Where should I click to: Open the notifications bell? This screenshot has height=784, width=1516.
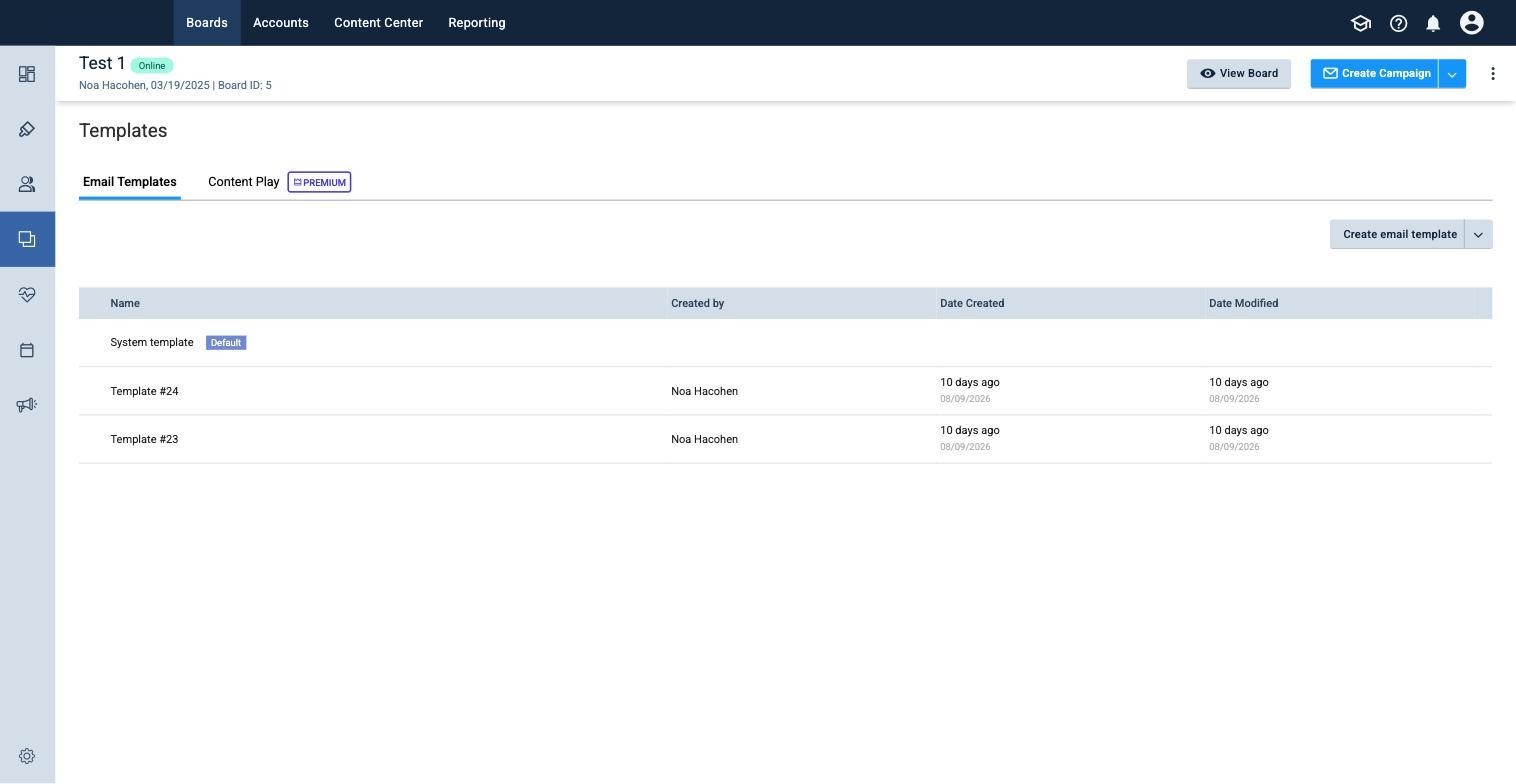pos(1433,23)
